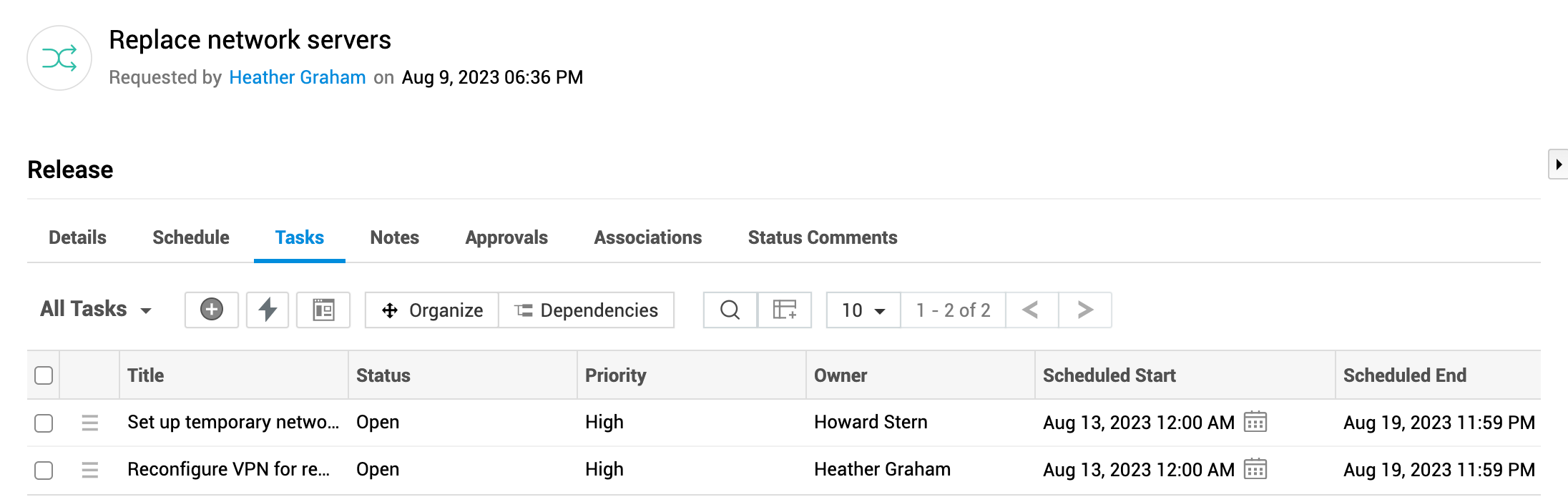Click owner cell Howard Stern
This screenshot has height=502, width=1568.
pyautogui.click(x=871, y=422)
